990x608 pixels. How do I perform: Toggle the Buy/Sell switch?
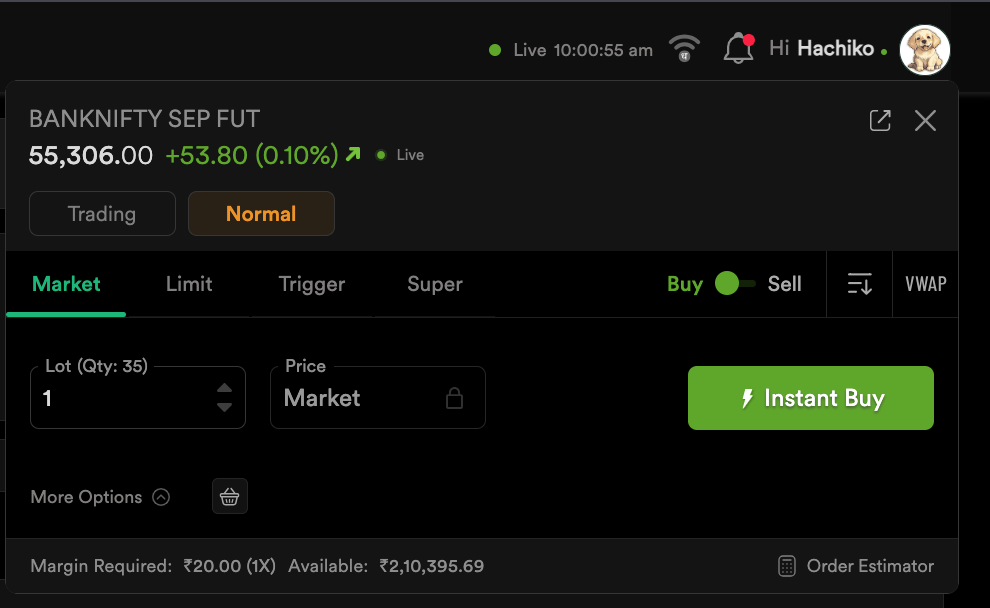(x=735, y=284)
